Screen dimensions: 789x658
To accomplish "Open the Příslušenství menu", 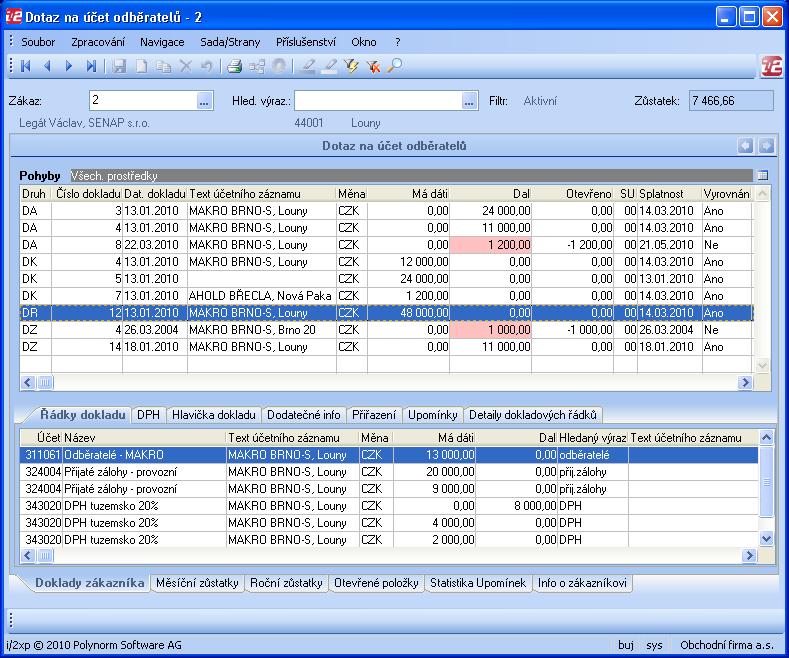I will [305, 42].
